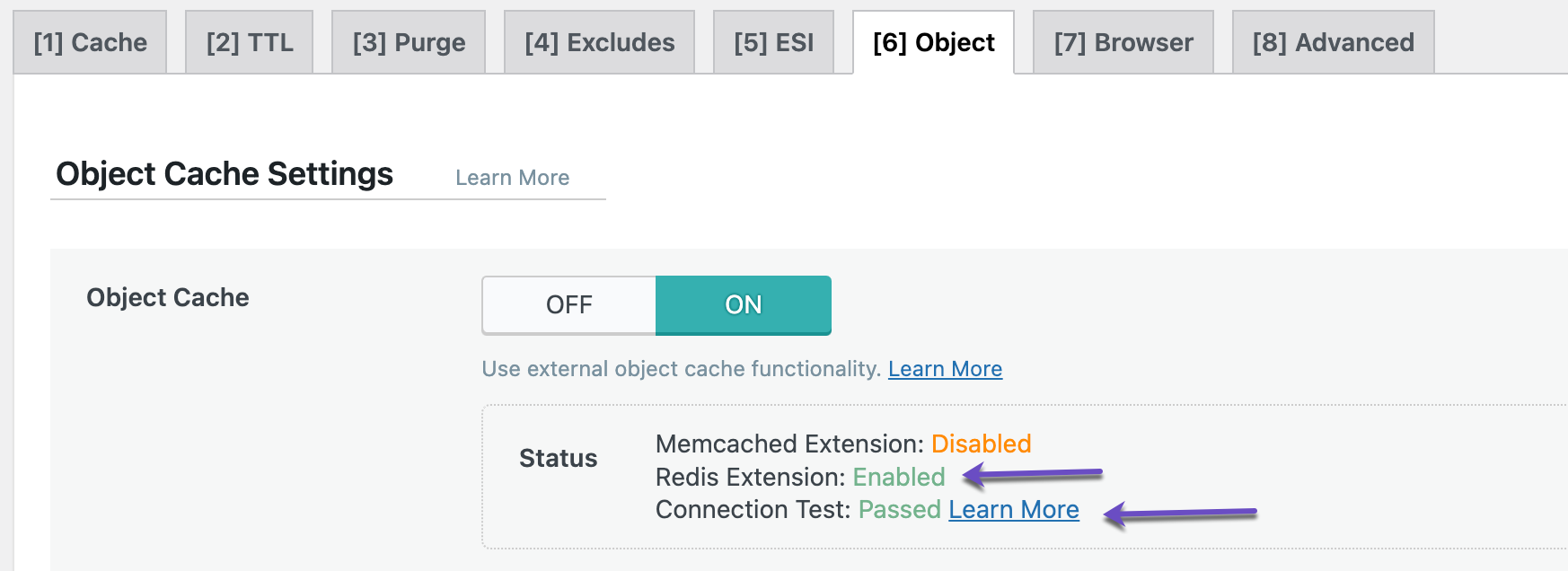The width and height of the screenshot is (1568, 571).
Task: Switch to the [2] TTL tab
Action: (250, 42)
